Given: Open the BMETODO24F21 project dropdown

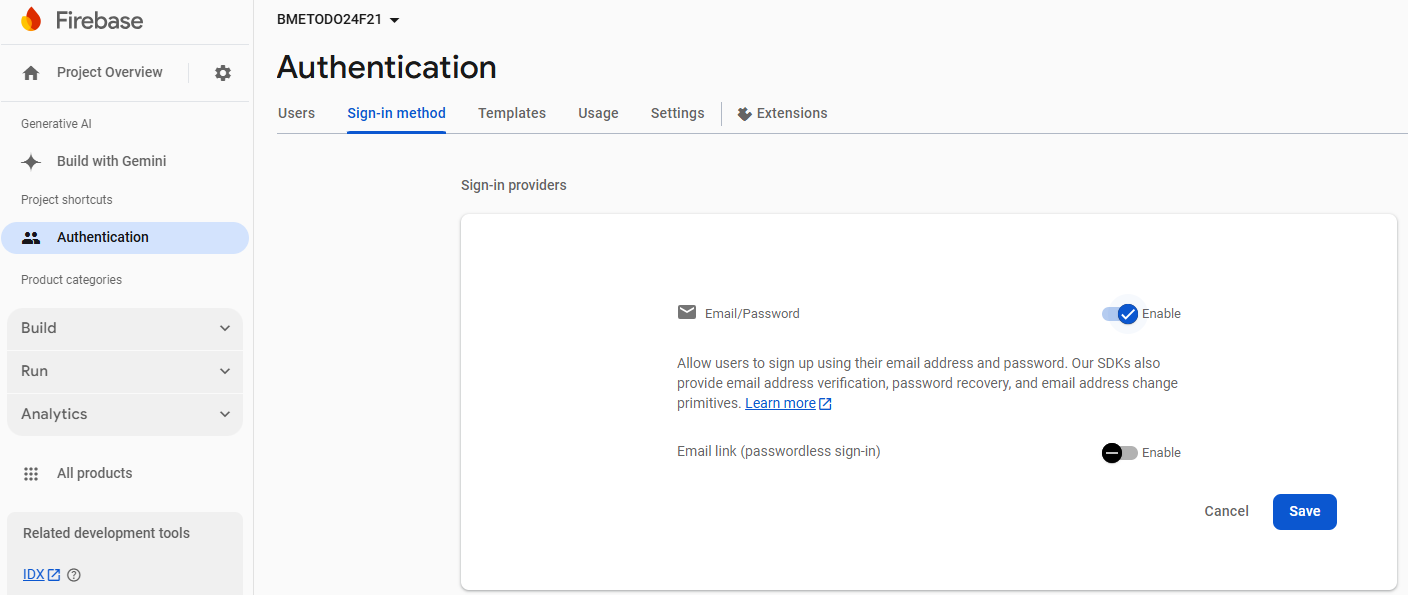Looking at the screenshot, I should tap(338, 20).
